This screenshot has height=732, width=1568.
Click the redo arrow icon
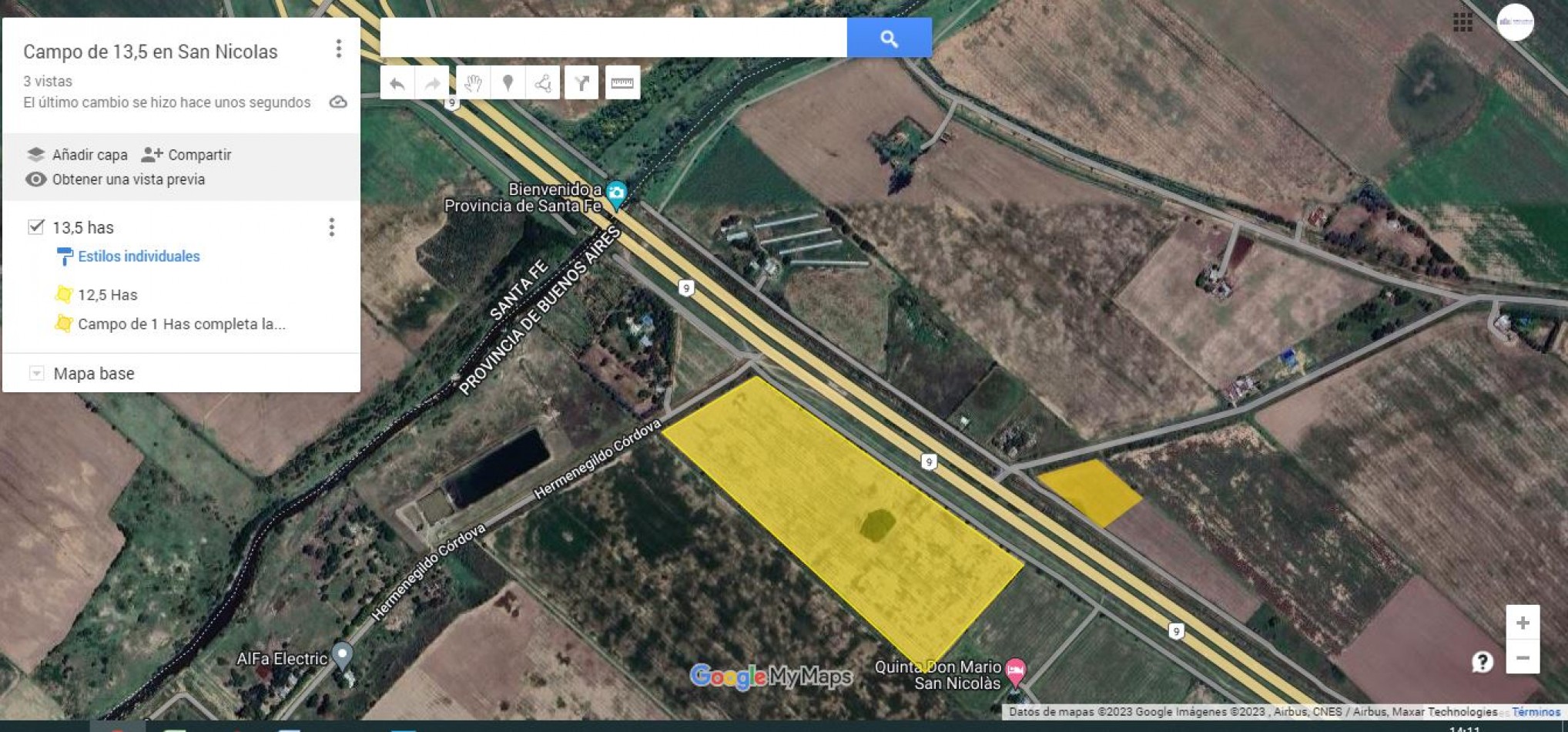pyautogui.click(x=433, y=82)
